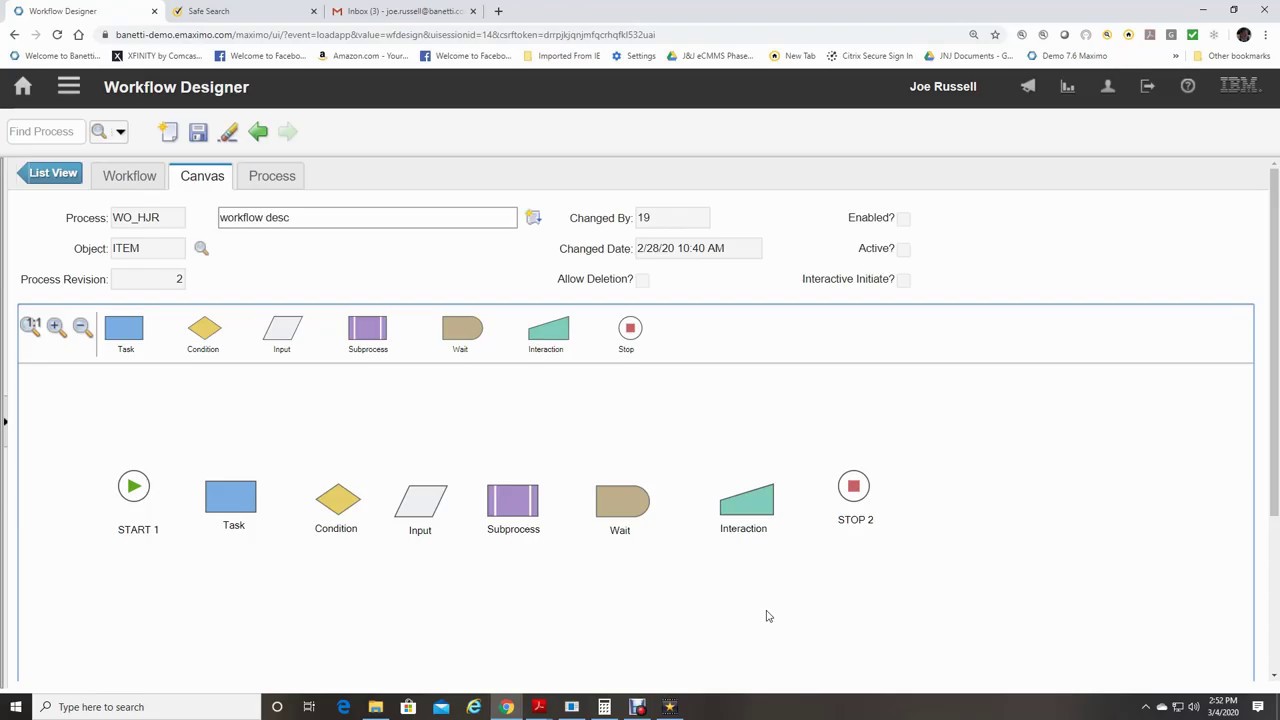Select the STOP 2 node on canvas
This screenshot has height=720, width=1280.
pos(854,486)
